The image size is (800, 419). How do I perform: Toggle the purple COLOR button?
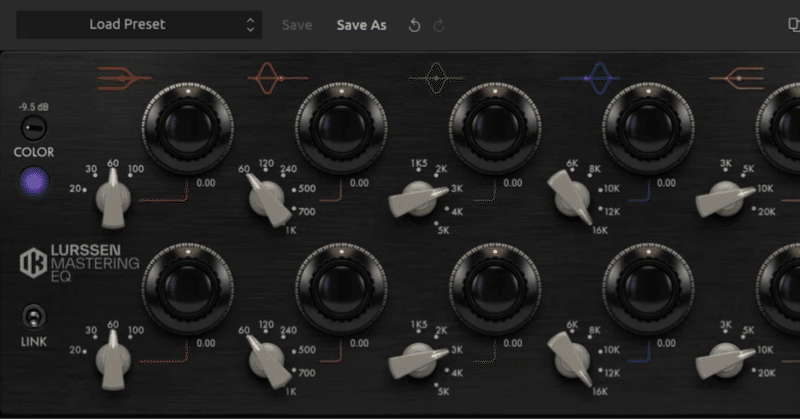34,181
